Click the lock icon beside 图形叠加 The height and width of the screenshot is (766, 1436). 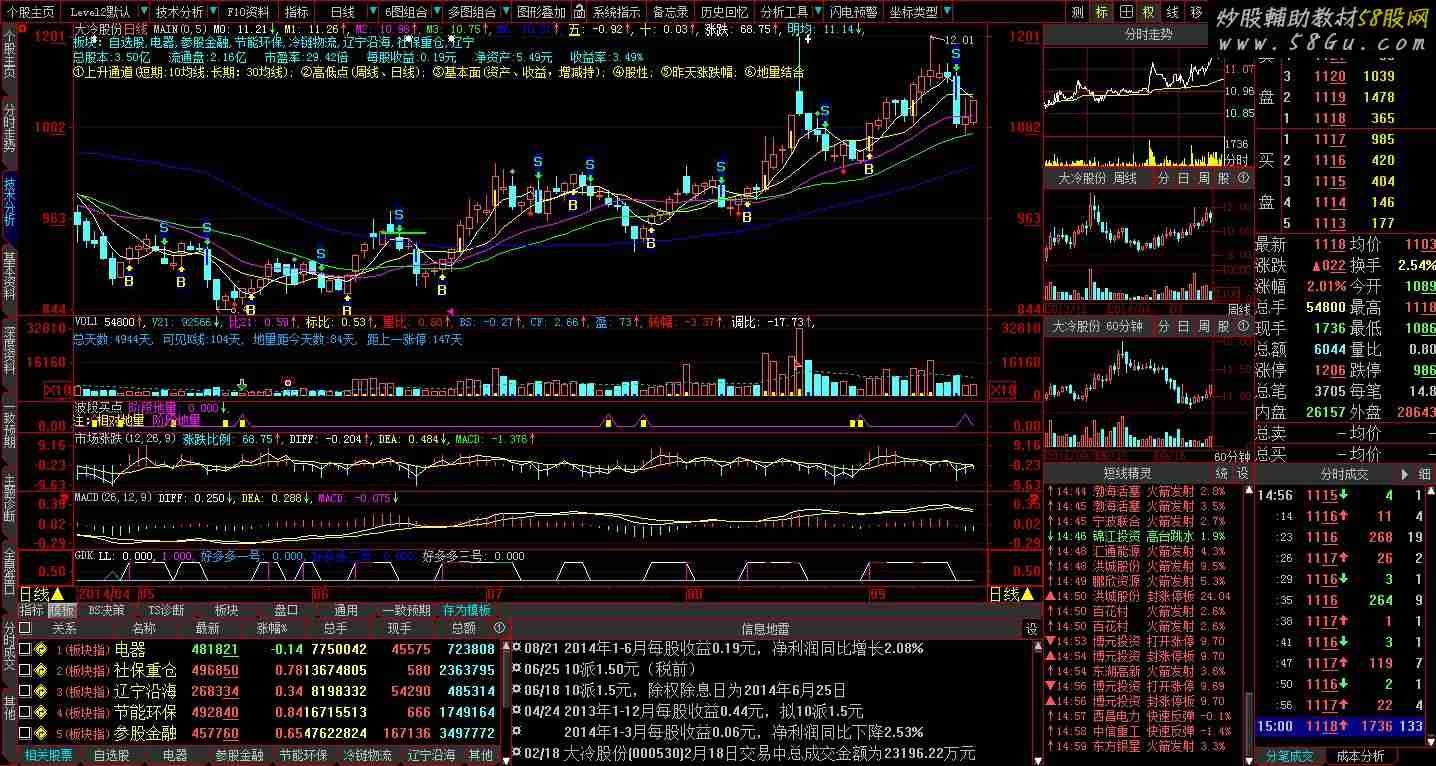tap(578, 12)
